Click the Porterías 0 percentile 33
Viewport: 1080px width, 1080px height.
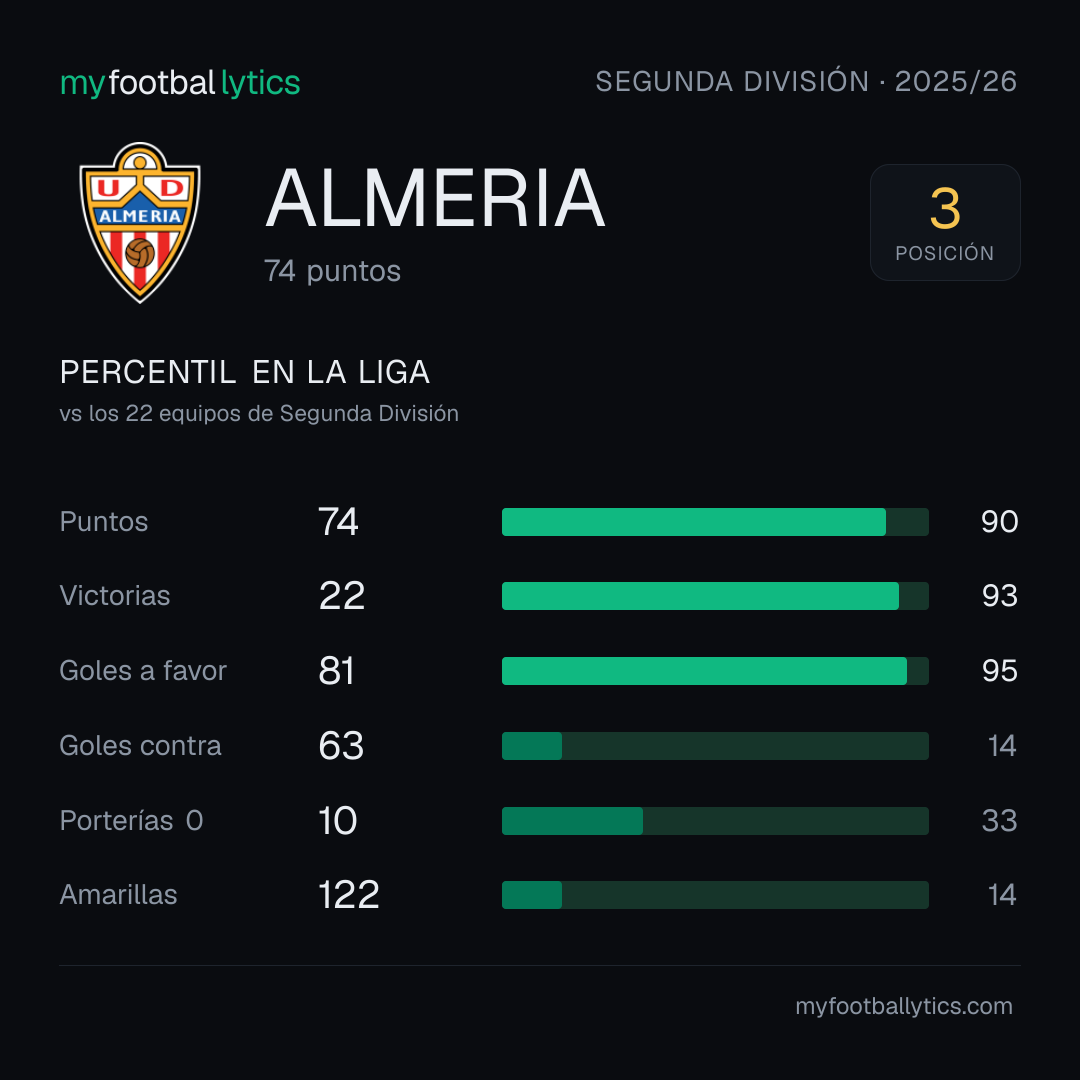pos(999,821)
